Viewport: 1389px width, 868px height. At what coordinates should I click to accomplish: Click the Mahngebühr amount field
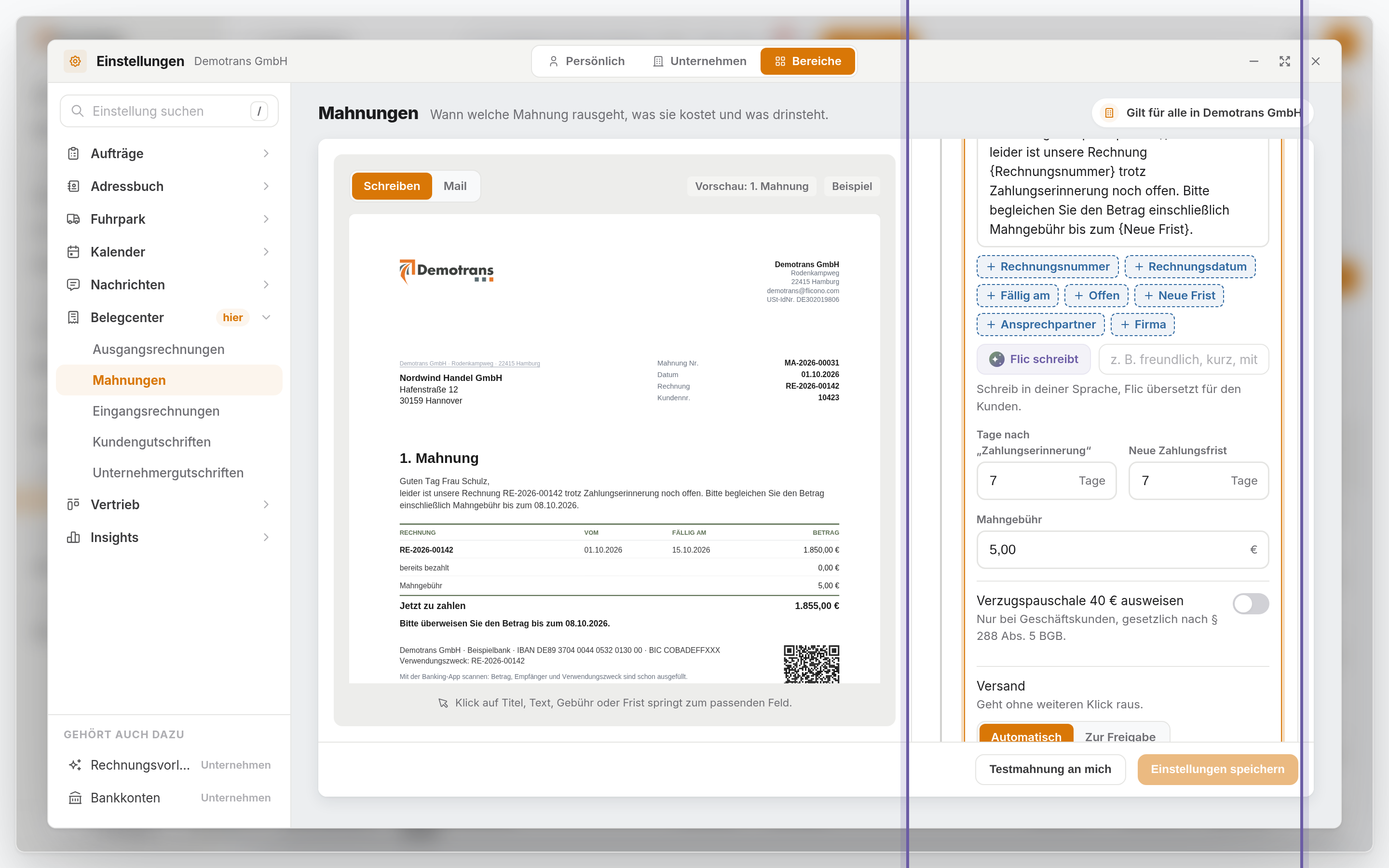pyautogui.click(x=1122, y=549)
